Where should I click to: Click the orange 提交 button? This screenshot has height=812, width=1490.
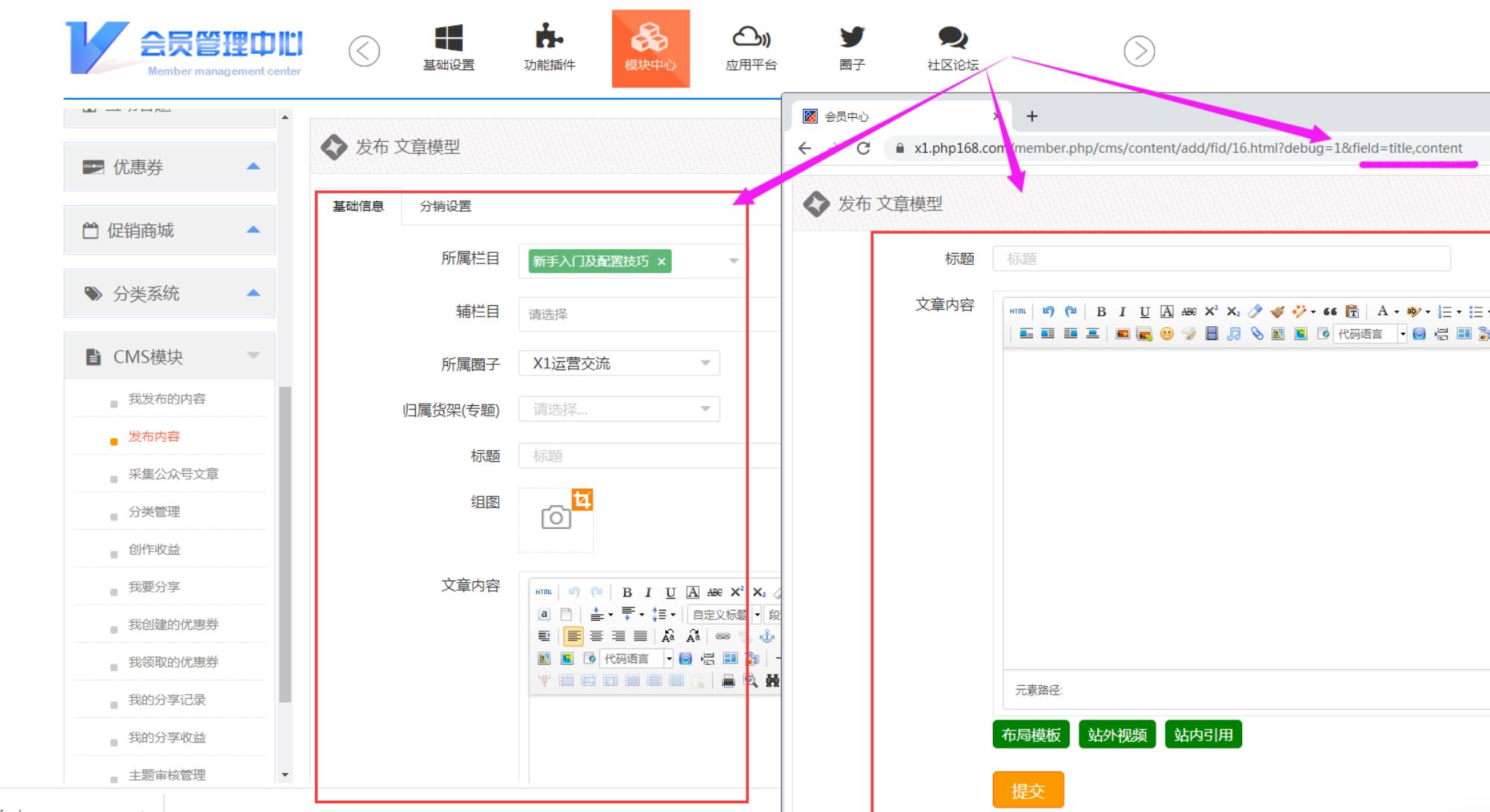1027,790
